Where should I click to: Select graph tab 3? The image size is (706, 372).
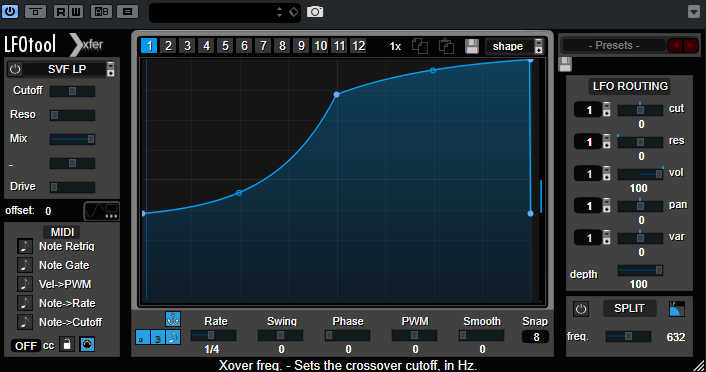187,45
